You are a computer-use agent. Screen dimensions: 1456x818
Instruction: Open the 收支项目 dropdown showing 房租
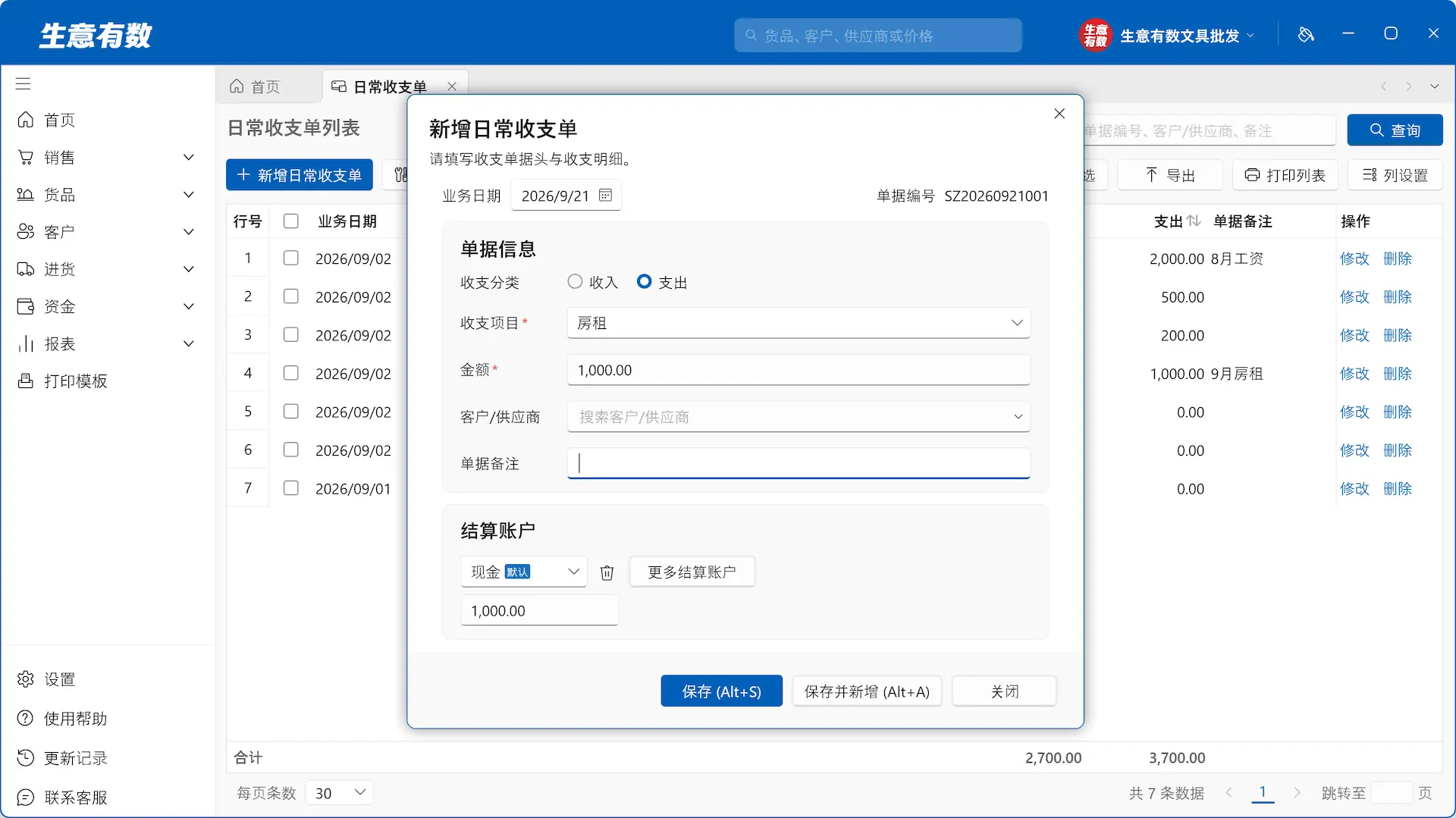point(799,323)
